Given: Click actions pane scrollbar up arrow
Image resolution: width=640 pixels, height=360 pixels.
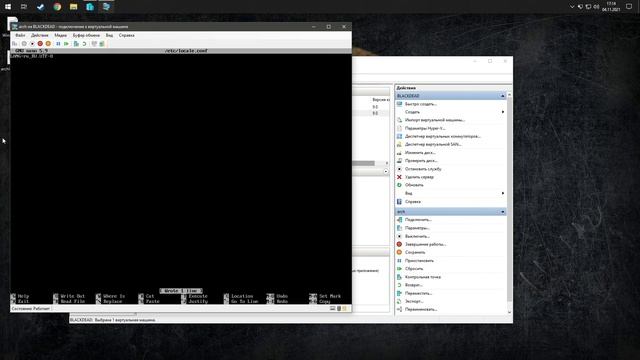Looking at the screenshot, I should 509,95.
